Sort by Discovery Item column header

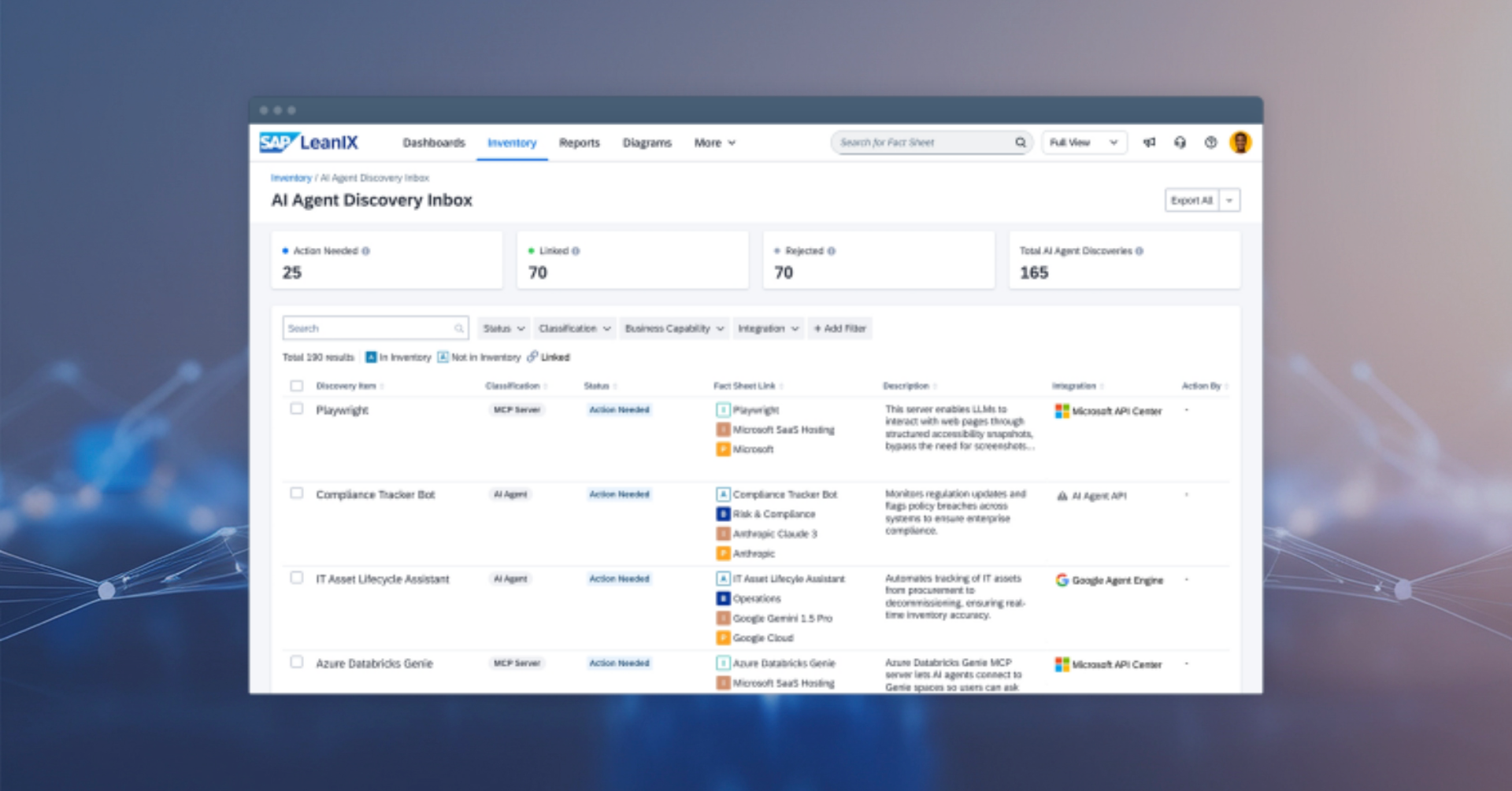(350, 386)
